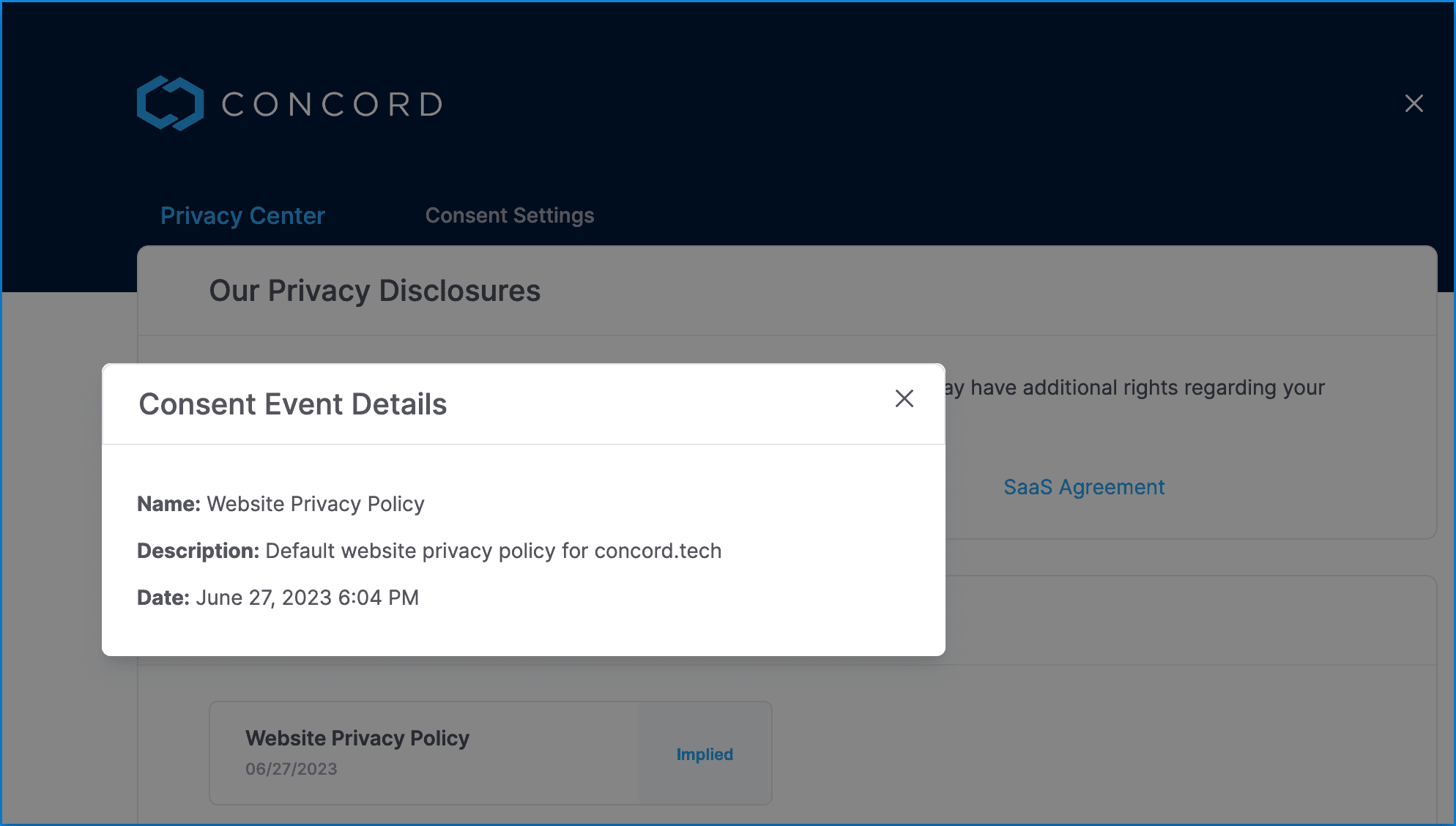Image resolution: width=1456 pixels, height=826 pixels.
Task: Click the 06/27/2023 date on policy card
Action: 291,769
